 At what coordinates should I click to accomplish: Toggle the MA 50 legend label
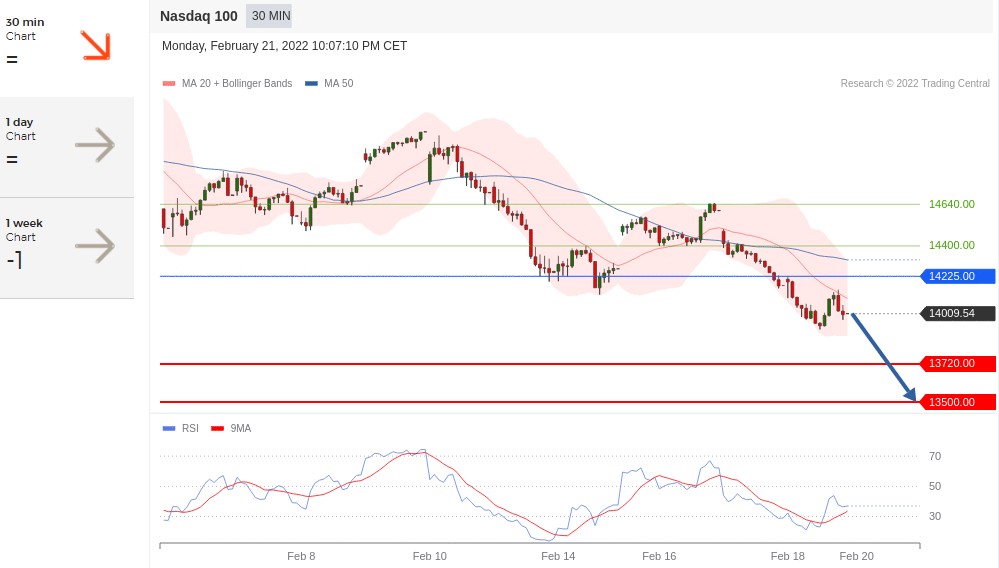click(x=338, y=83)
